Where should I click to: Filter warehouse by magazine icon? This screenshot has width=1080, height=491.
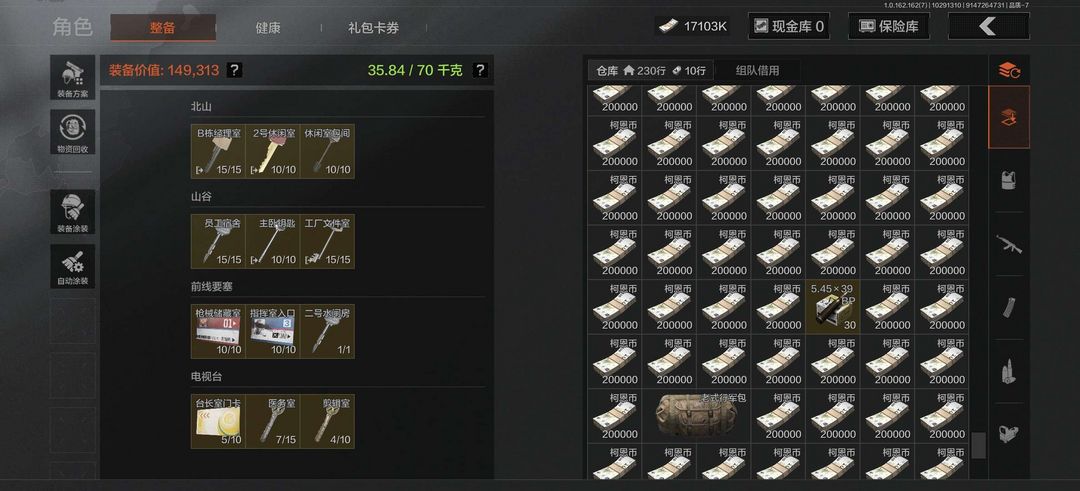point(1009,307)
